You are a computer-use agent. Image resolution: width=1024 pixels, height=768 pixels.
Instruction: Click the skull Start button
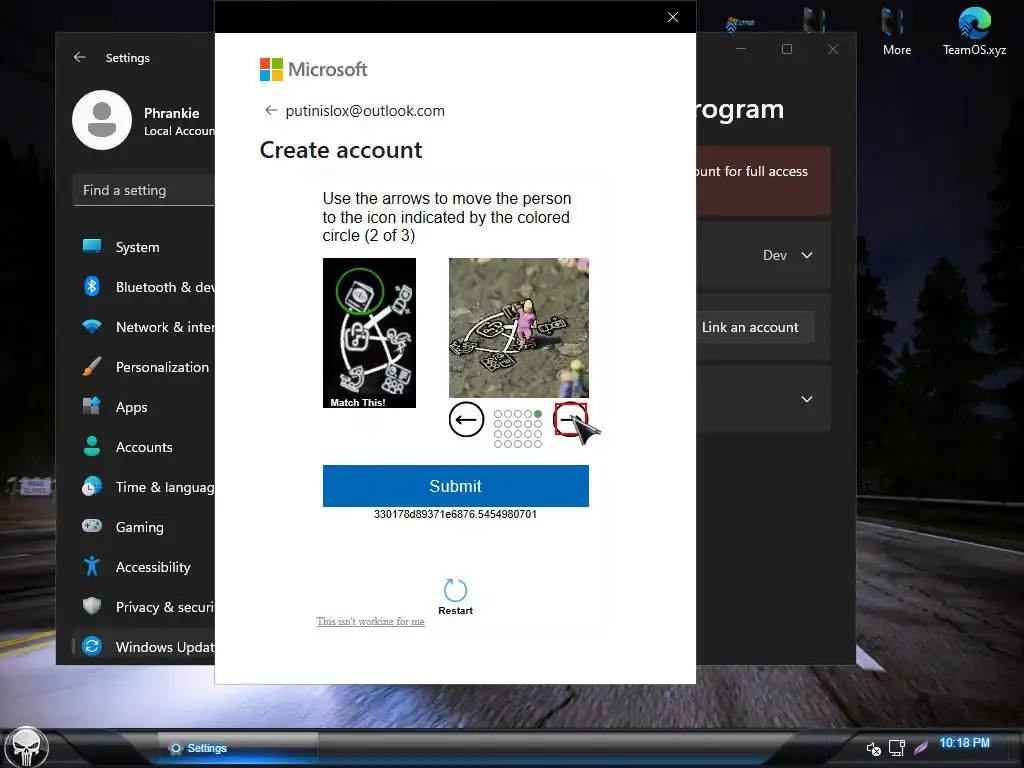point(27,748)
